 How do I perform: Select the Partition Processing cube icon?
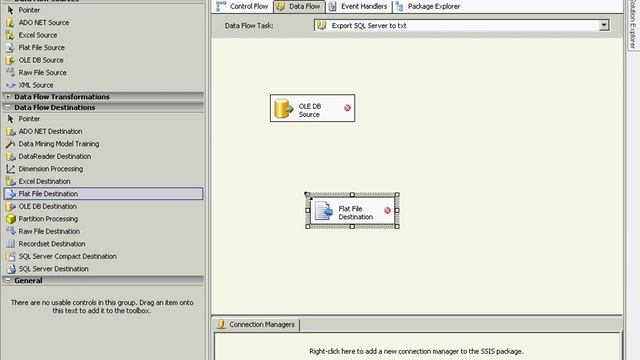10,219
